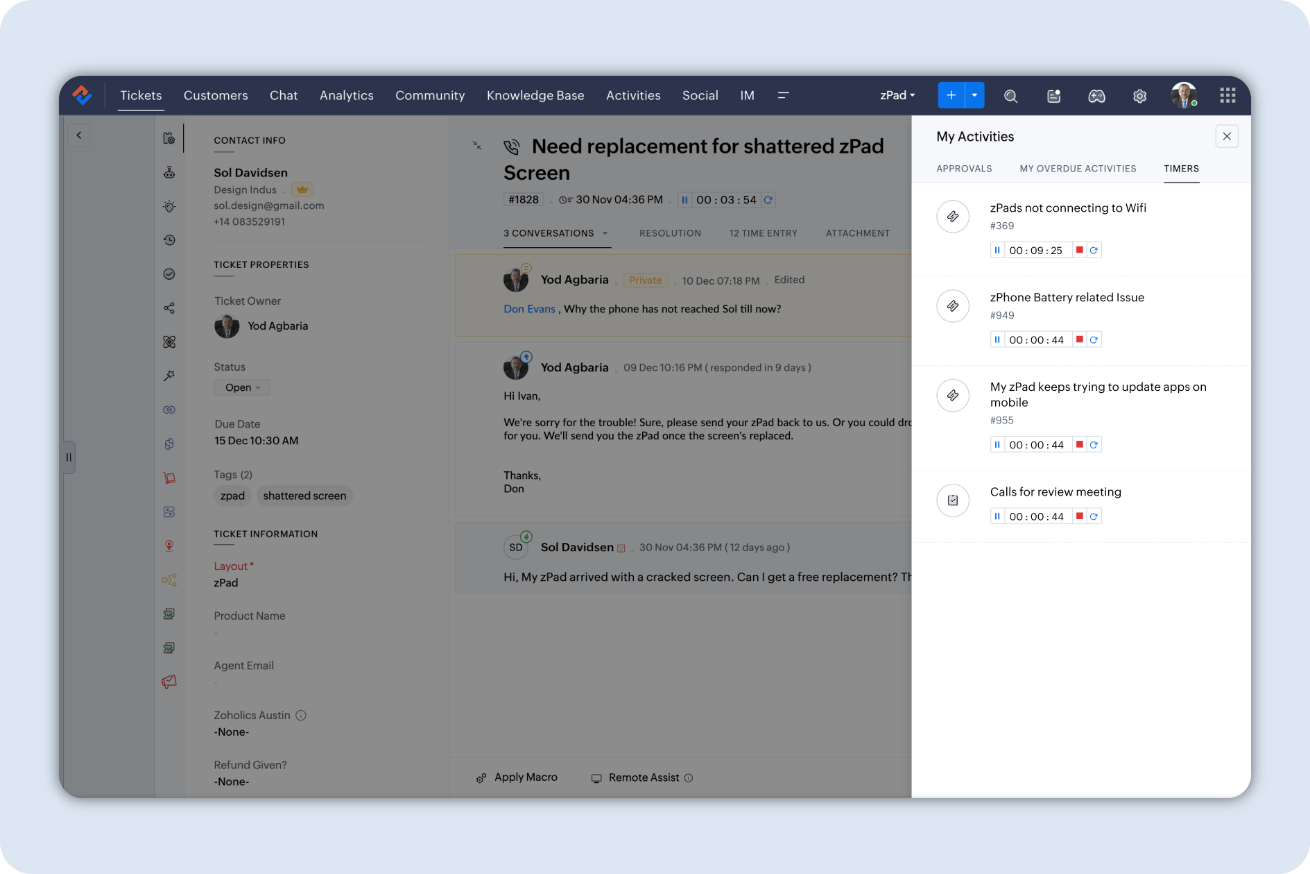The image size is (1310, 874).
Task: Click the megaphone icon in left sidebar
Action: coord(169,682)
